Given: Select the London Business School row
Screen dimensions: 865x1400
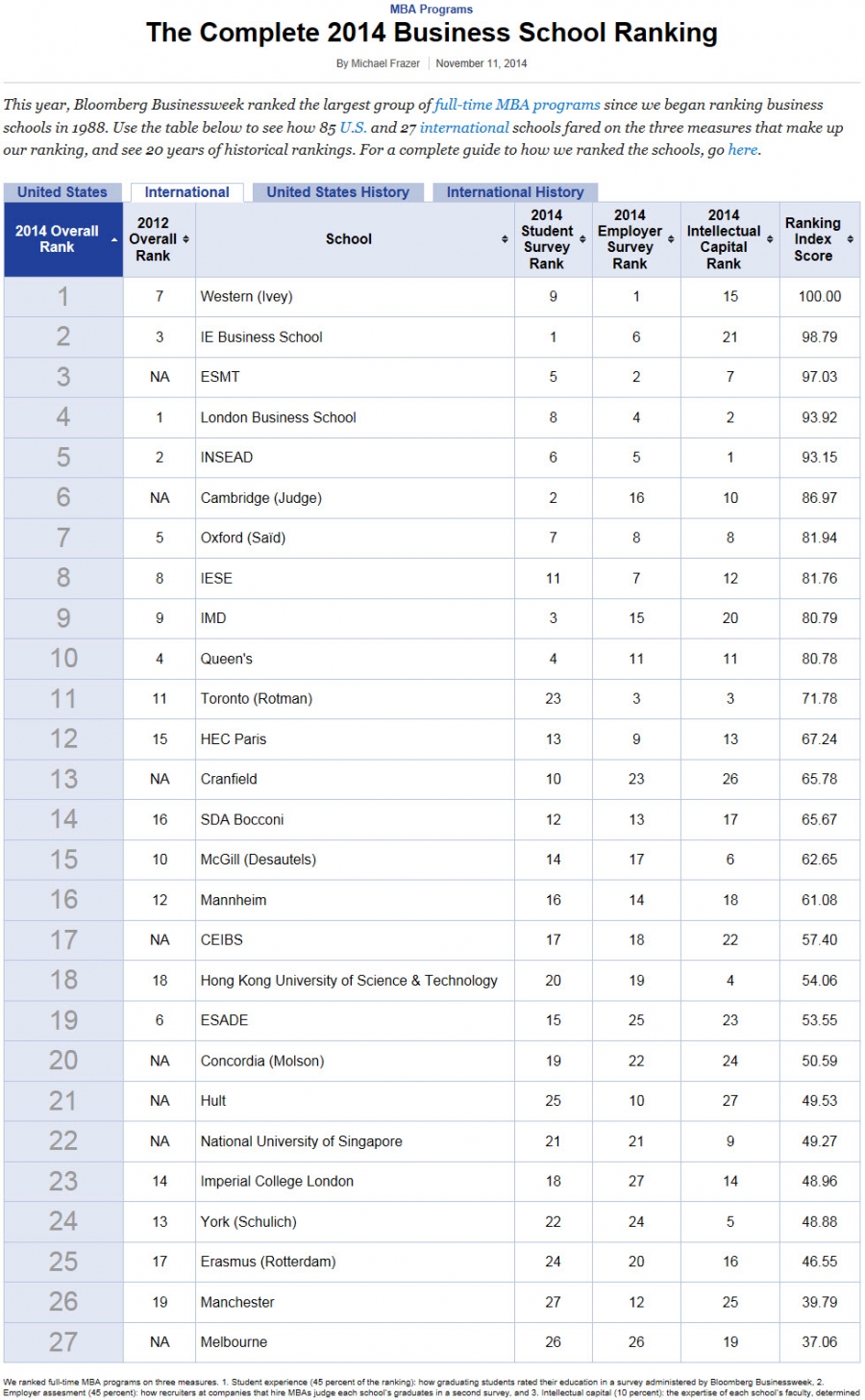Looking at the screenshot, I should tap(278, 417).
